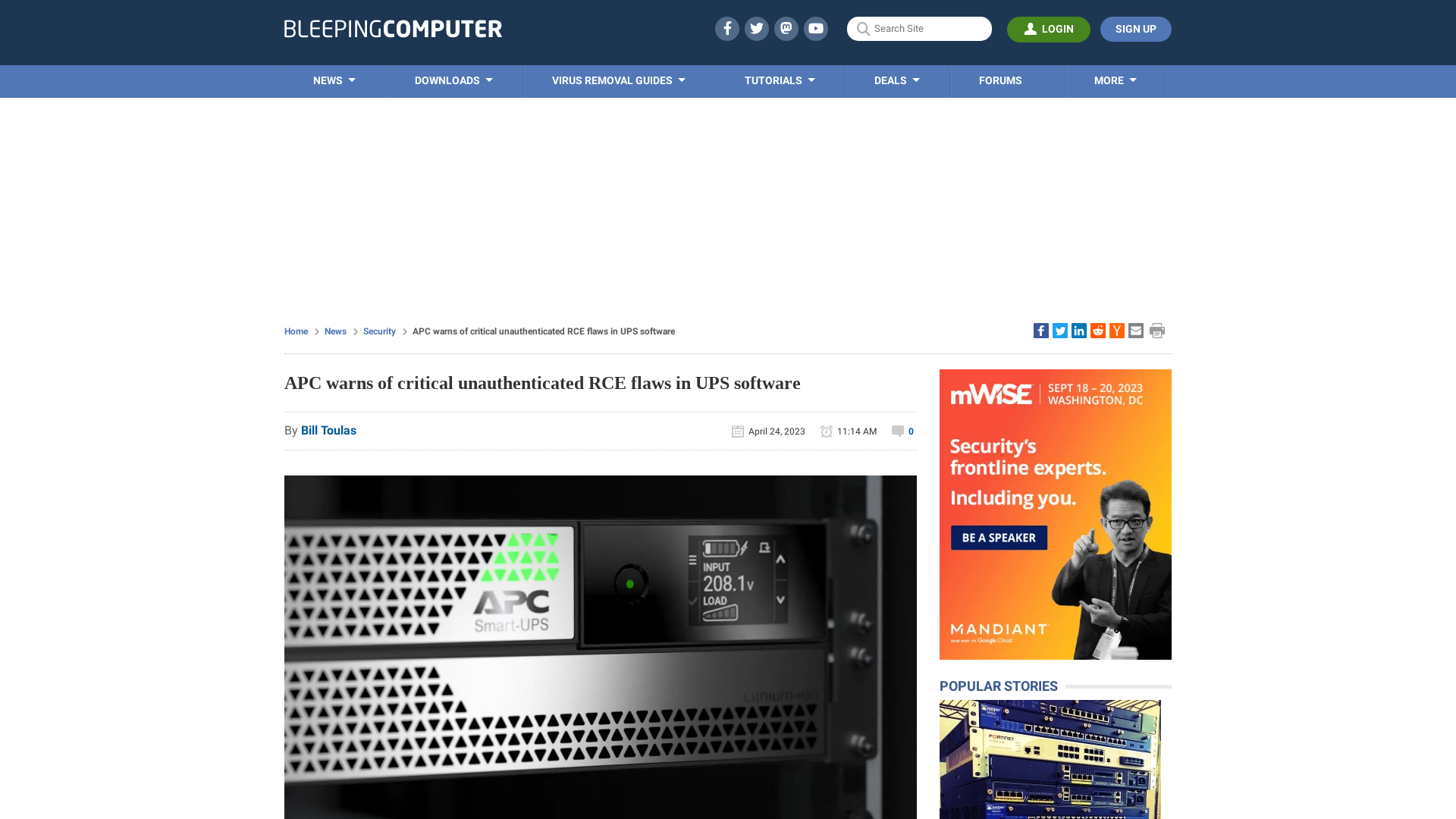Click the Facebook share icon
This screenshot has height=819, width=1456.
click(1041, 330)
